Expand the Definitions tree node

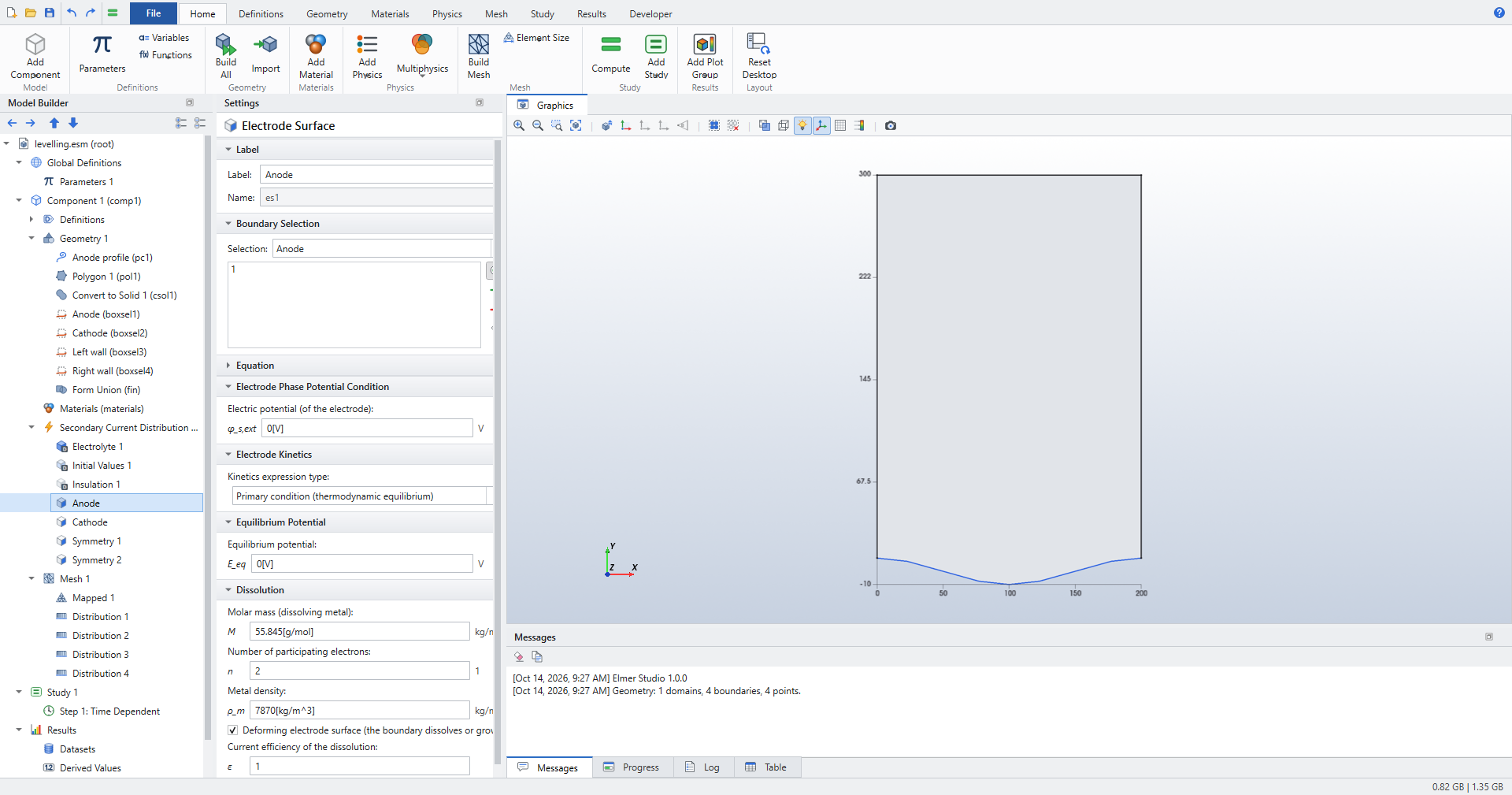[x=31, y=220]
